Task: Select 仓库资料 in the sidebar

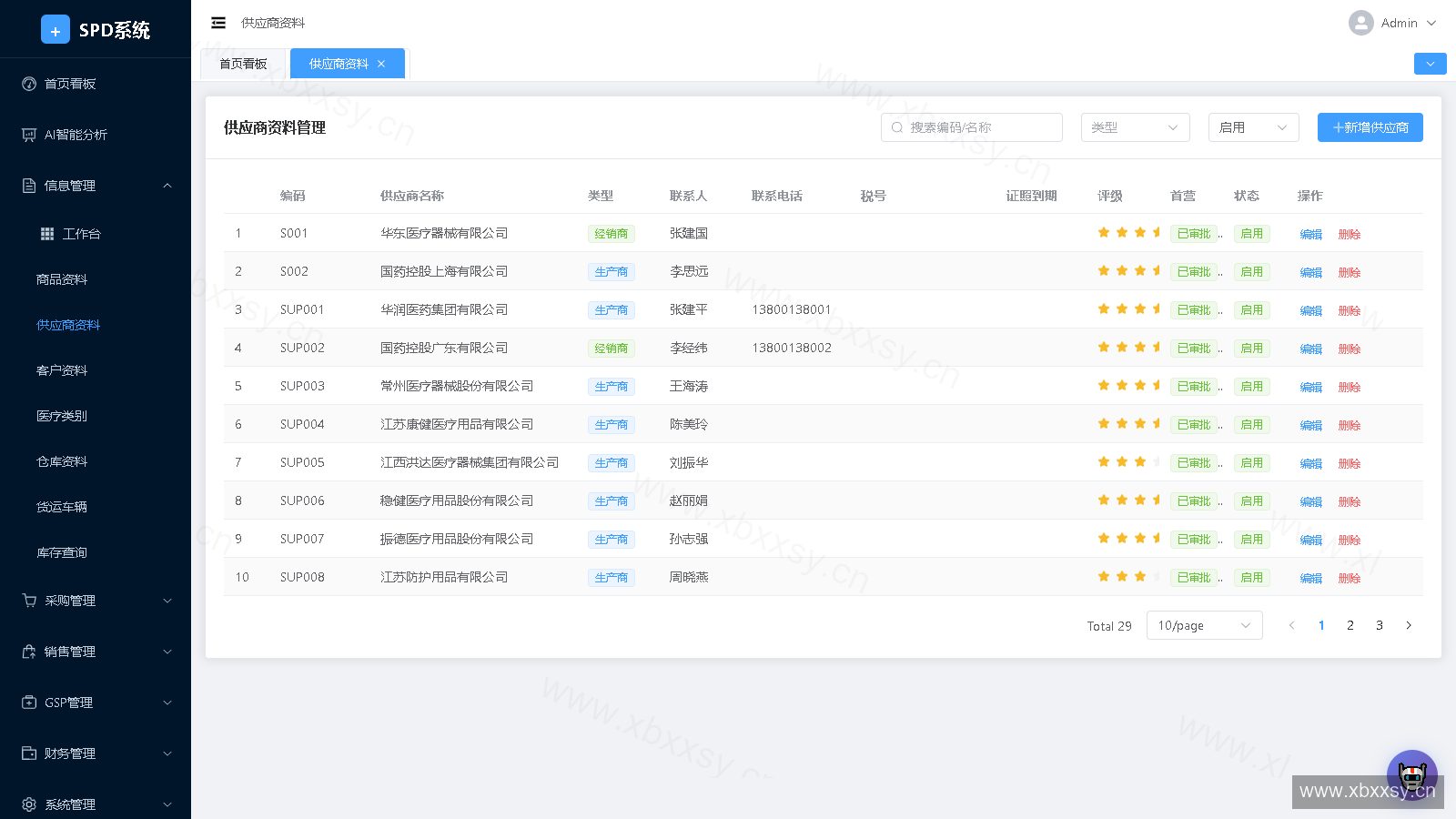Action: [x=96, y=461]
